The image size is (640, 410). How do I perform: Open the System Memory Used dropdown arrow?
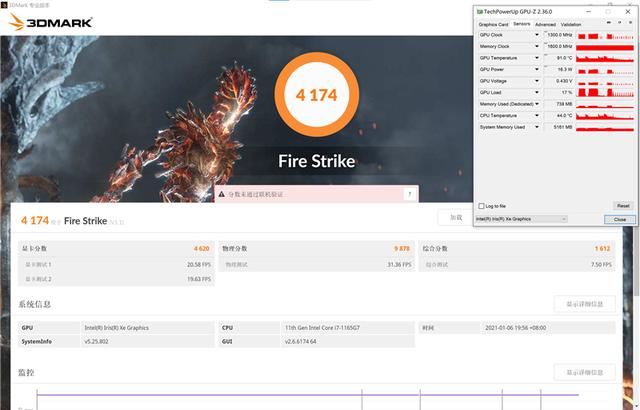coord(537,127)
